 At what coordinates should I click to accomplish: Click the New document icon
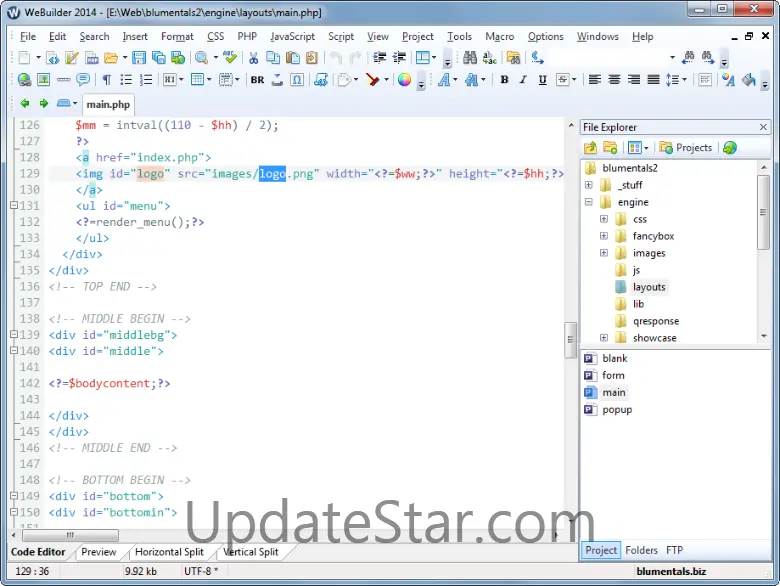(x=24, y=58)
